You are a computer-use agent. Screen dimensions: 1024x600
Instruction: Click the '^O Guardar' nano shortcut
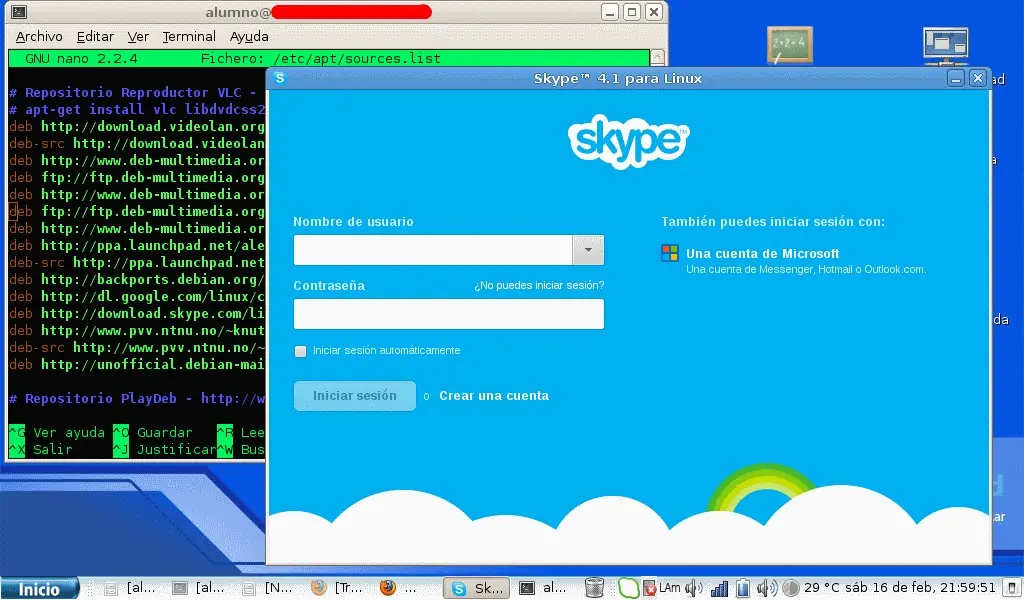click(153, 432)
